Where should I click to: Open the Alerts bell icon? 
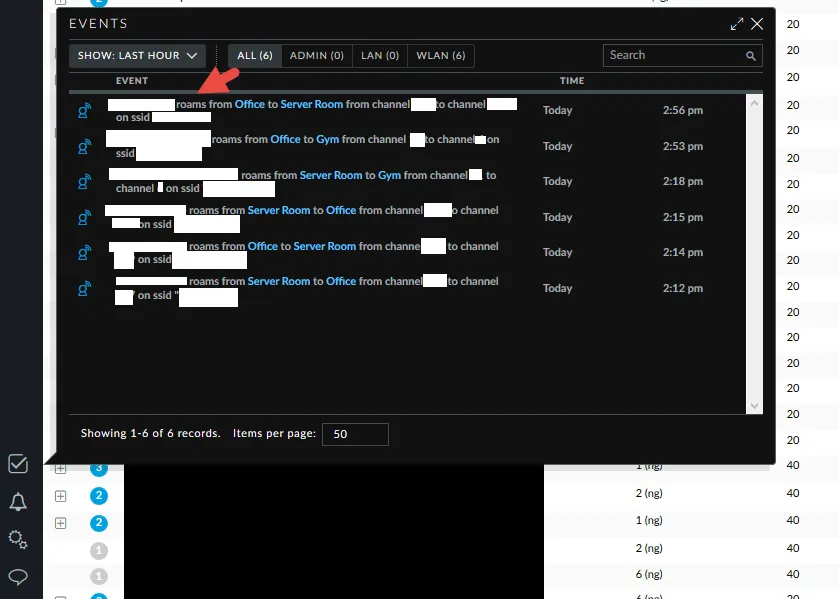click(x=18, y=501)
